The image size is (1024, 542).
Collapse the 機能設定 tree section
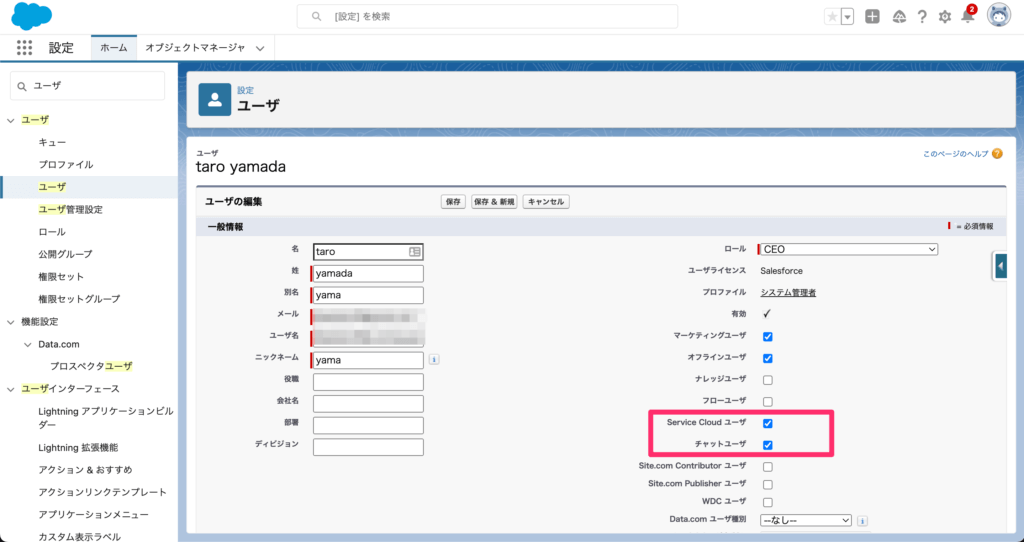[x=11, y=321]
